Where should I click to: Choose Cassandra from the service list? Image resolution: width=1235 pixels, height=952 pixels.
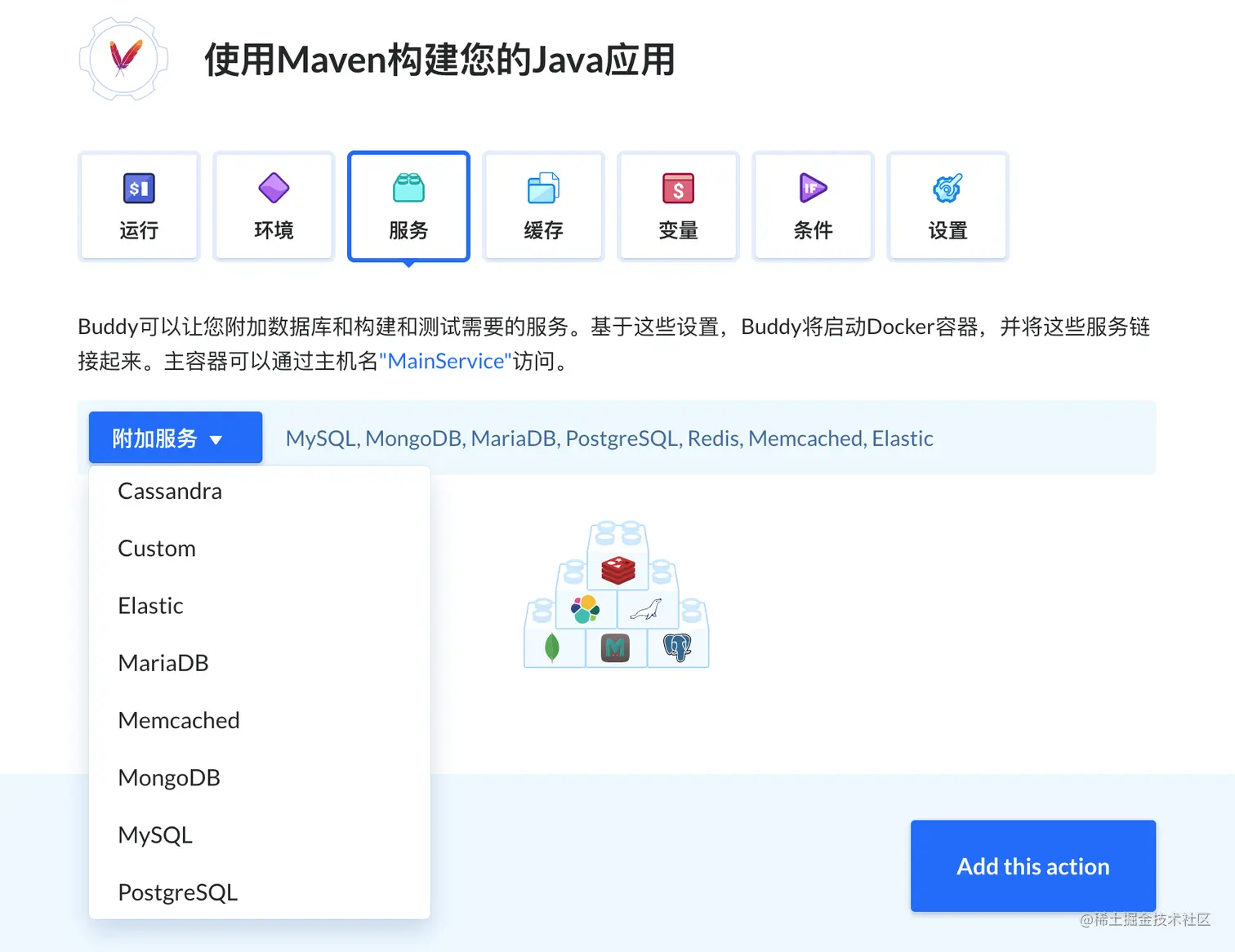coord(260,492)
